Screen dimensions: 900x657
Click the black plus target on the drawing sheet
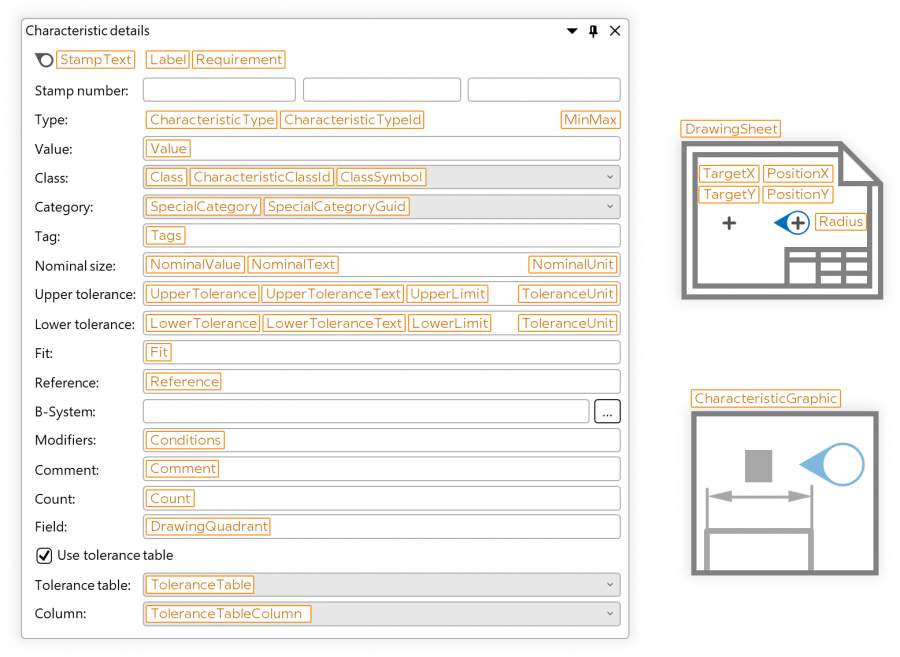tap(729, 223)
